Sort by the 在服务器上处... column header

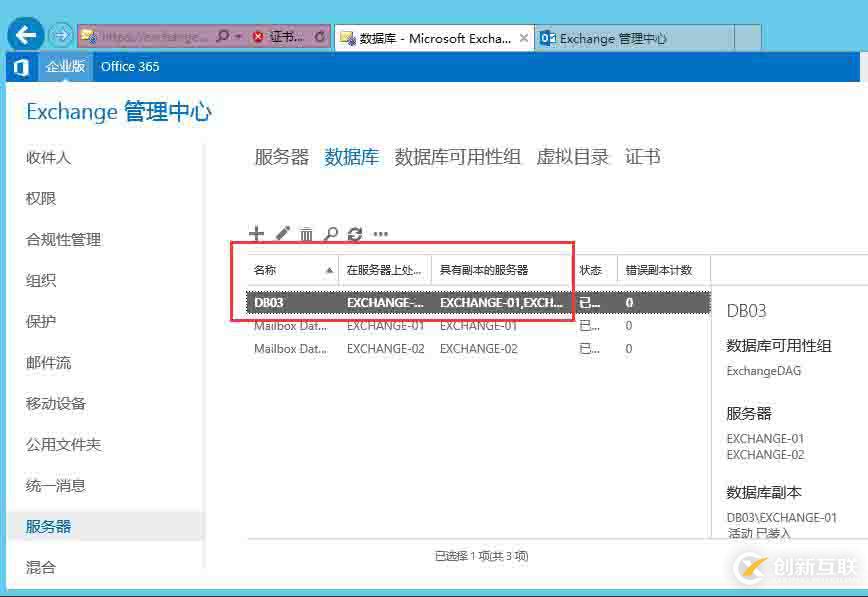click(x=385, y=270)
